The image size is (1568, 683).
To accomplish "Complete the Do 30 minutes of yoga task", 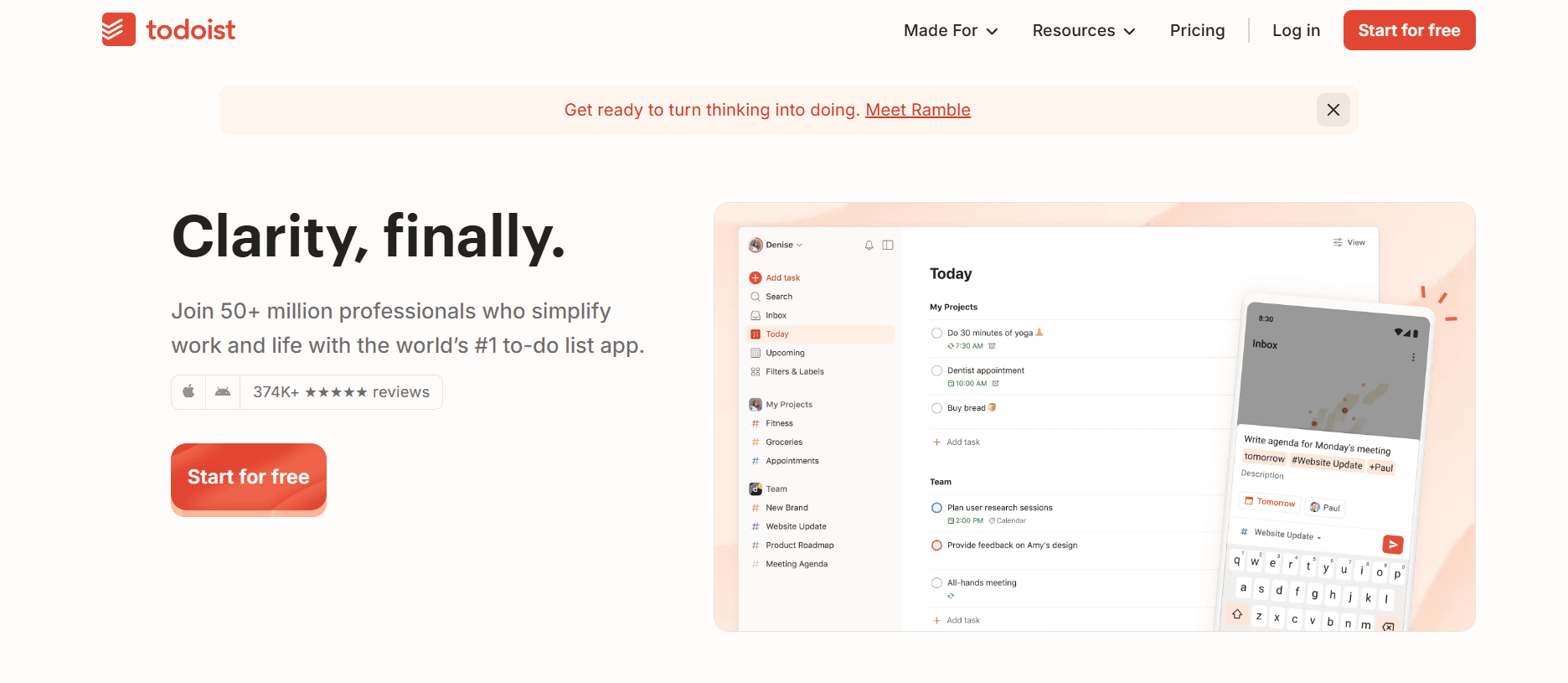I will point(936,333).
